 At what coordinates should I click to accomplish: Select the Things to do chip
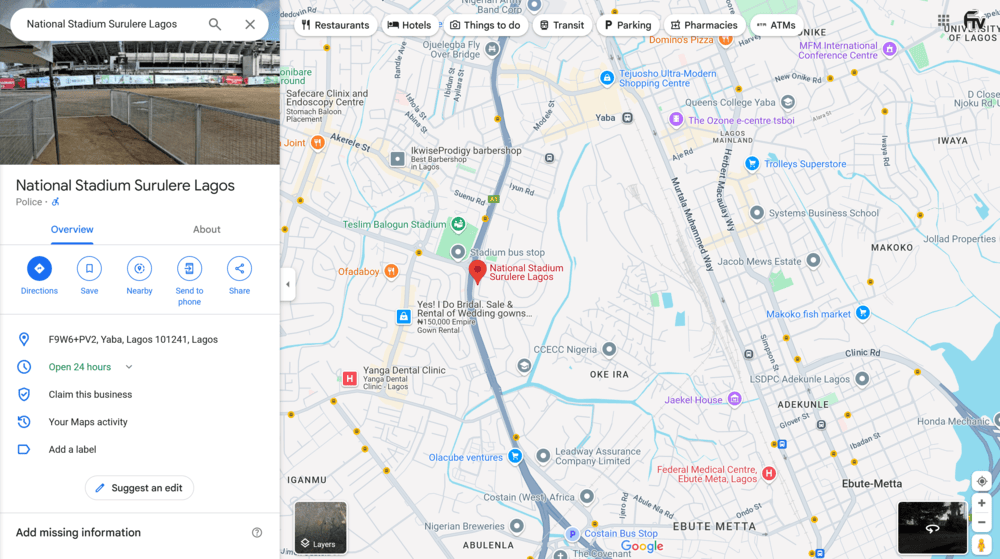pos(485,25)
